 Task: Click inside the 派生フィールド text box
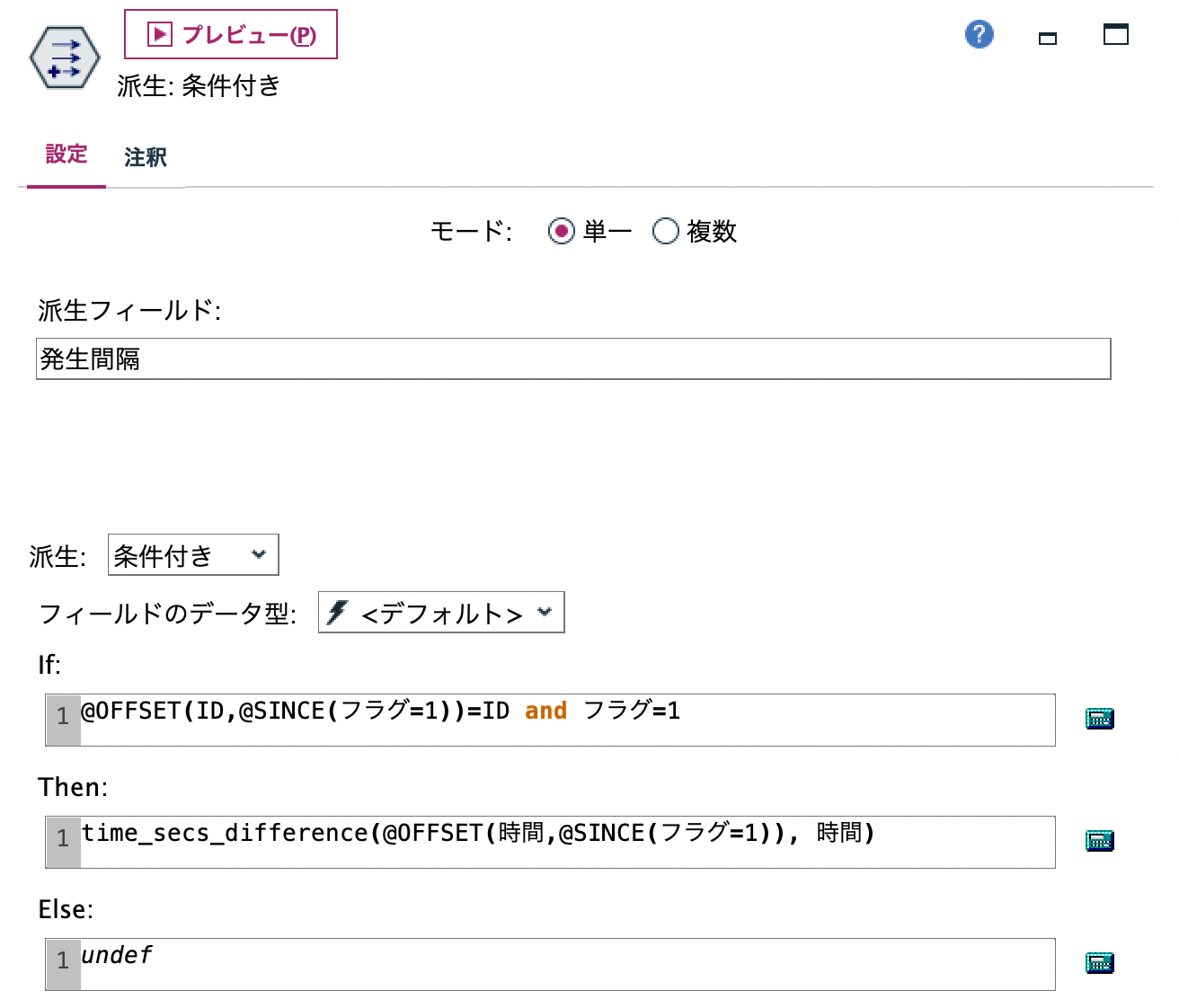pos(572,359)
